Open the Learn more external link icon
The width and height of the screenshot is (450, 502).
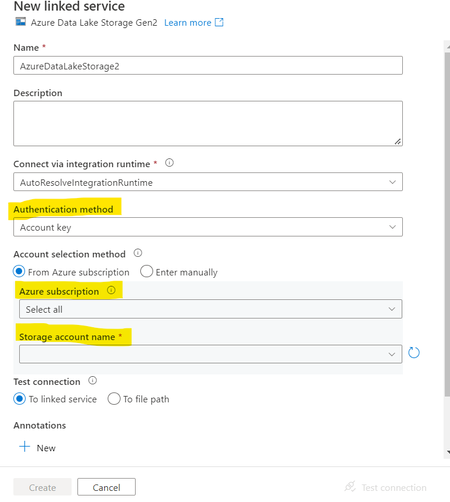point(219,22)
